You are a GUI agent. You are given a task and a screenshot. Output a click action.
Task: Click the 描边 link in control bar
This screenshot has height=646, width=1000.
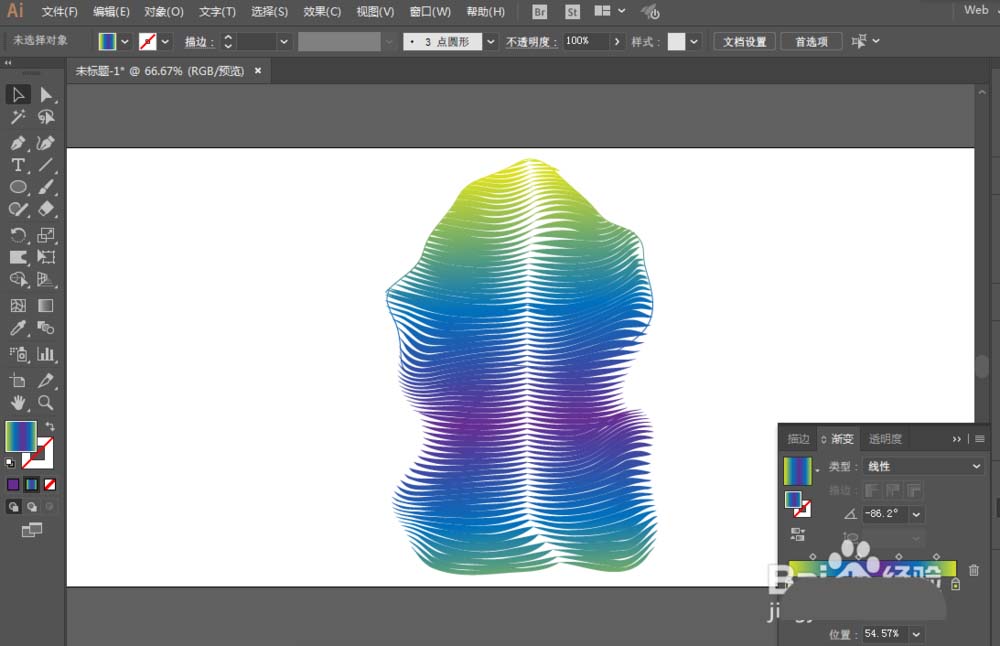pos(199,42)
